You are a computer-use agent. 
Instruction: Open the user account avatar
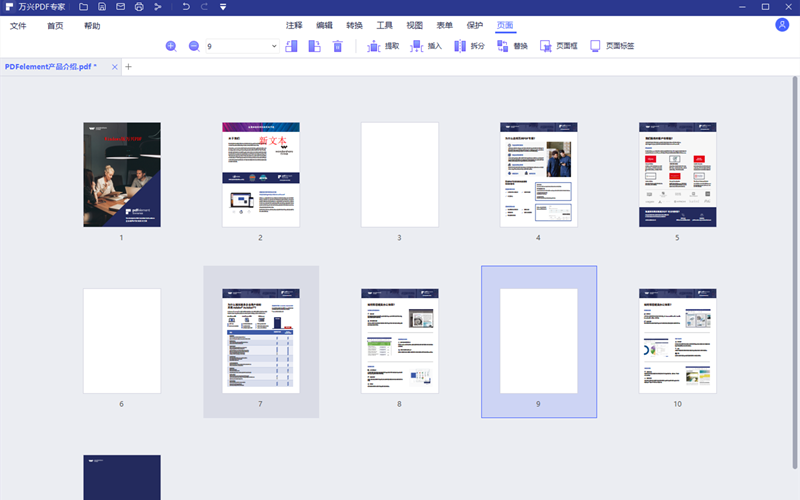pos(782,25)
